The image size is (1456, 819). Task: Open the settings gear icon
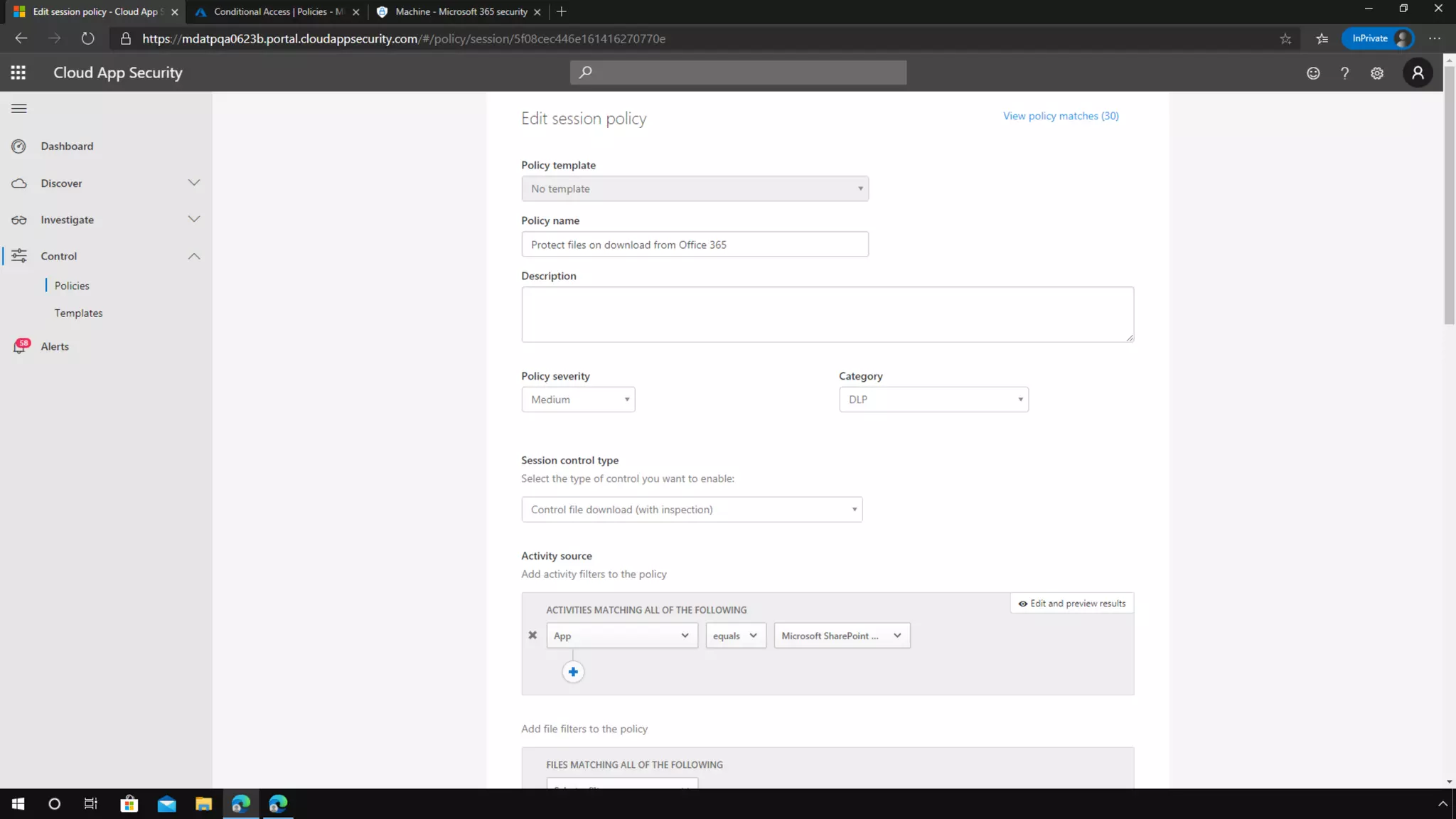[1377, 73]
